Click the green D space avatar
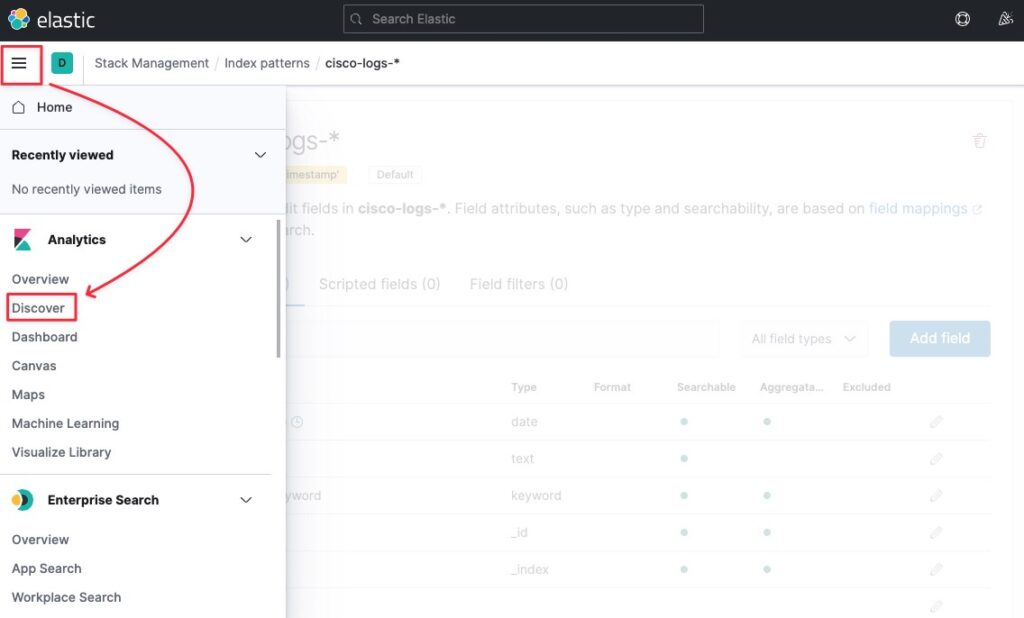 click(62, 63)
